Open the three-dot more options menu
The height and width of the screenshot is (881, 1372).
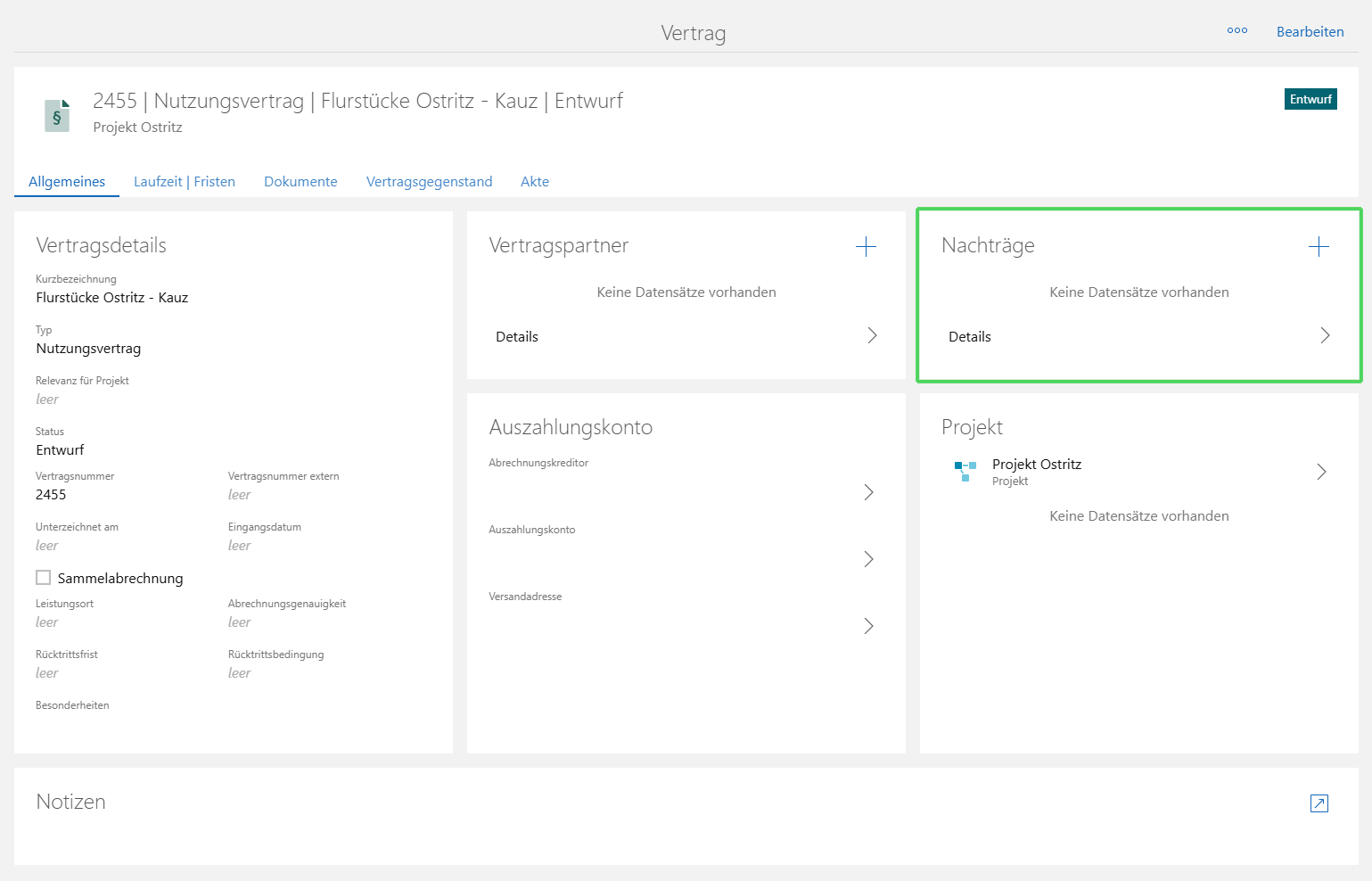(x=1236, y=30)
